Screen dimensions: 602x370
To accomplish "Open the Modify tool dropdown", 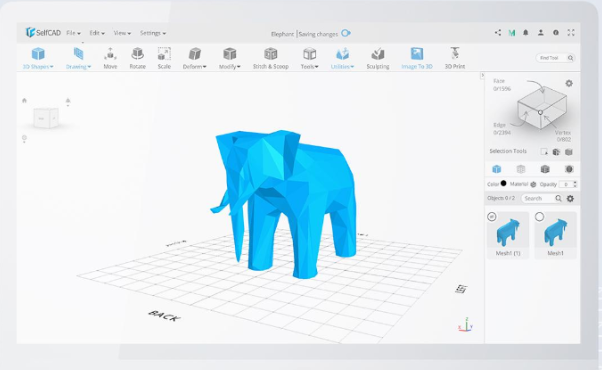I will click(230, 58).
